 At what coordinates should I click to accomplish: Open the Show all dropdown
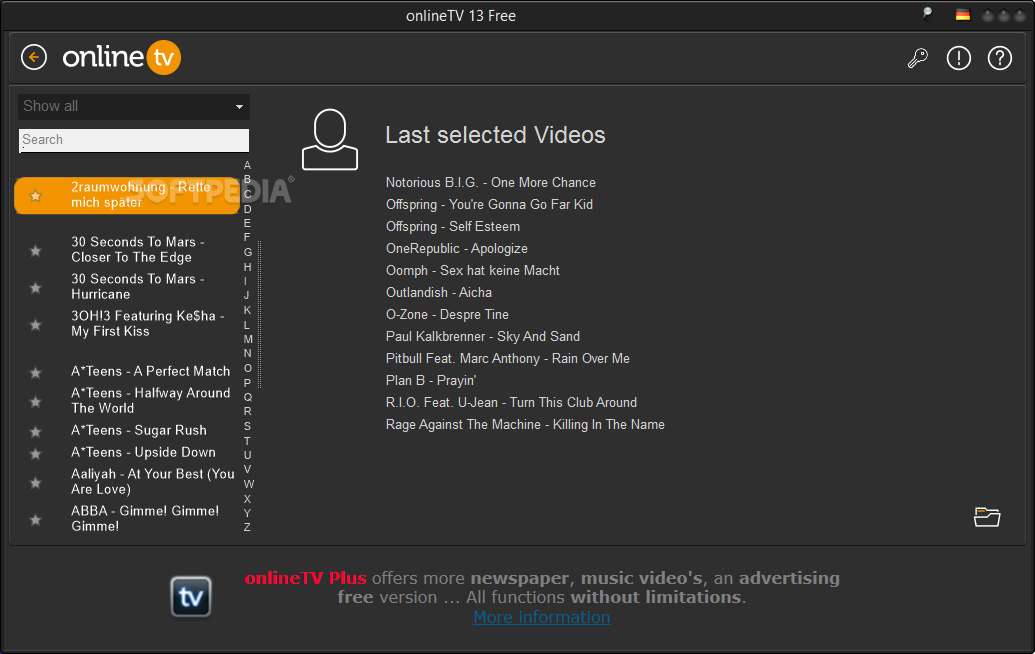tap(133, 106)
